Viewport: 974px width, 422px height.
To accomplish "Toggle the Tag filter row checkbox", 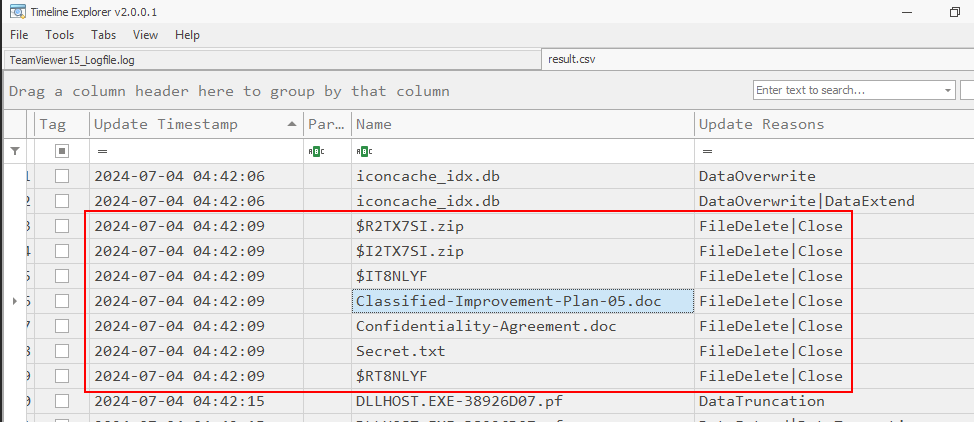I will [62, 151].
